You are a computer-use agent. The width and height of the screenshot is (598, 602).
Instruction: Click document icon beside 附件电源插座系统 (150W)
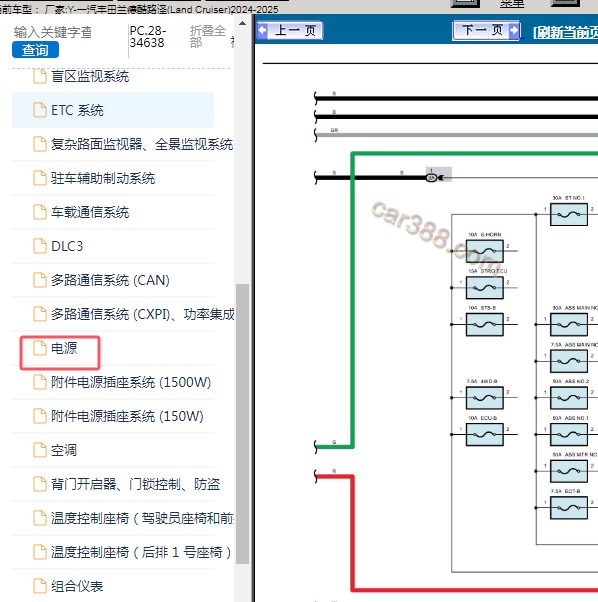[40, 416]
